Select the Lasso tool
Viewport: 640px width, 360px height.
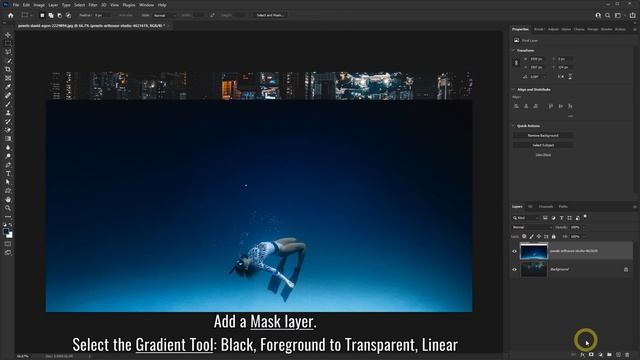click(8, 52)
